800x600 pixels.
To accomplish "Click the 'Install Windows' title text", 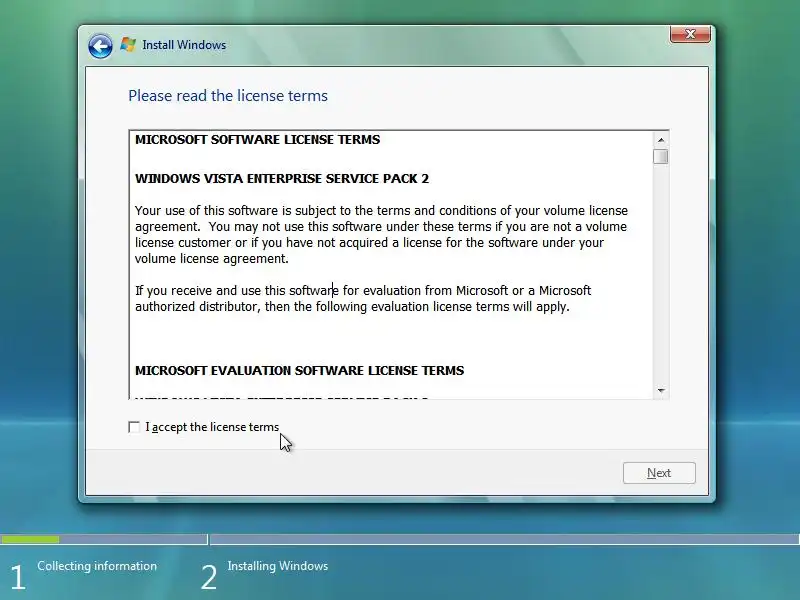I will pyautogui.click(x=184, y=45).
